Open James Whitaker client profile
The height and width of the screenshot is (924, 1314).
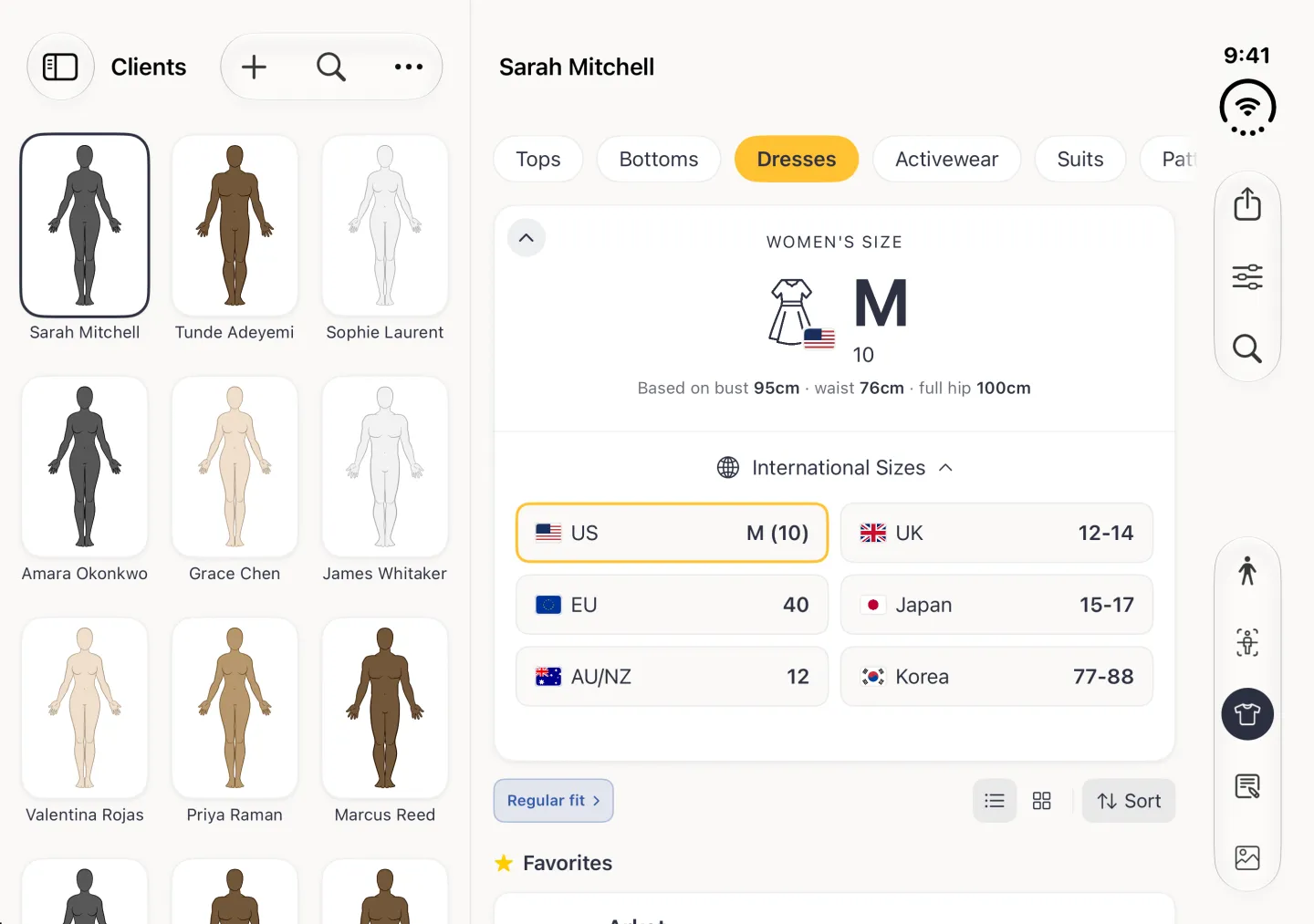pos(385,466)
